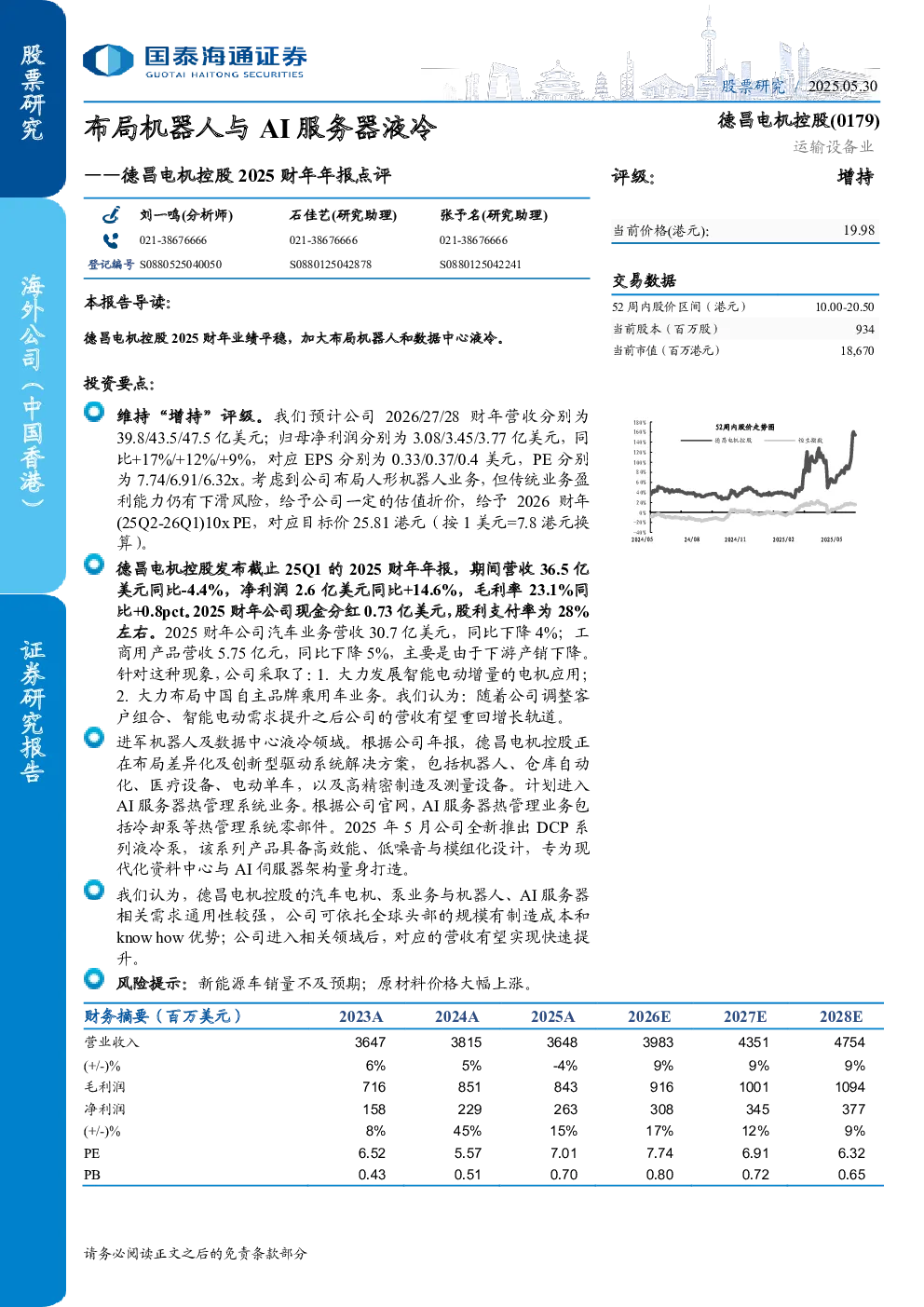
Task: Click the 2025A net profit value 263
Action: [565, 1110]
